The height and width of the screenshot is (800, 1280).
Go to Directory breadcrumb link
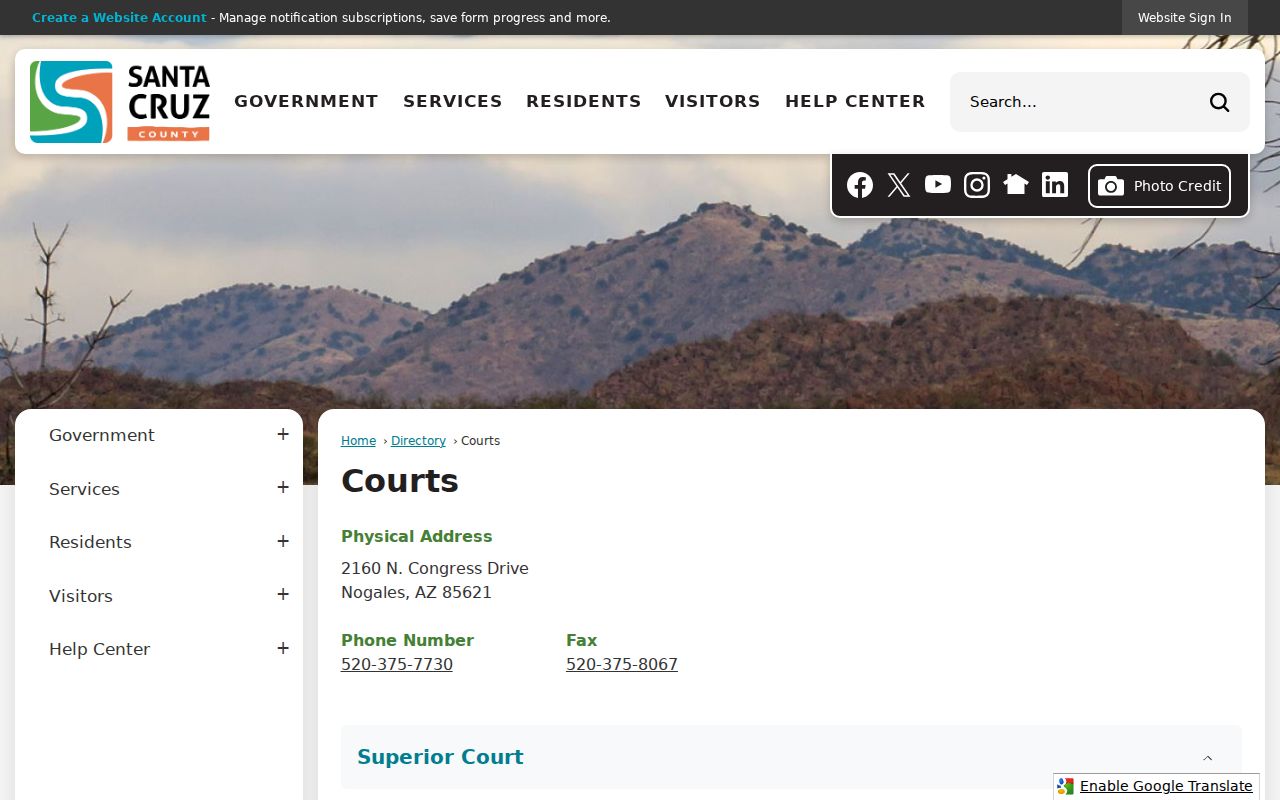418,441
